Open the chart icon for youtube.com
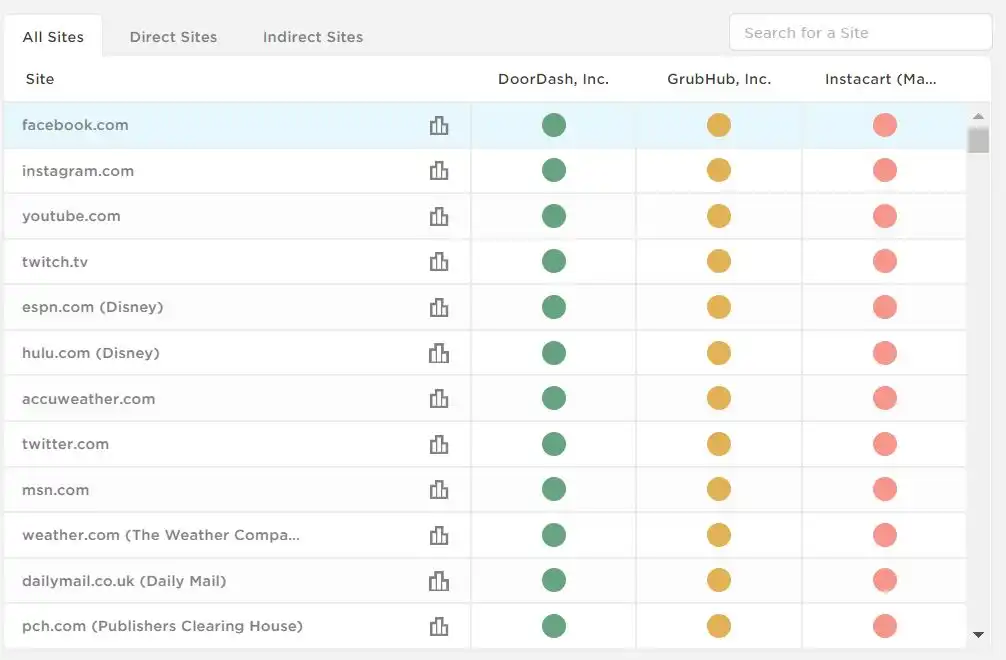 click(x=439, y=216)
